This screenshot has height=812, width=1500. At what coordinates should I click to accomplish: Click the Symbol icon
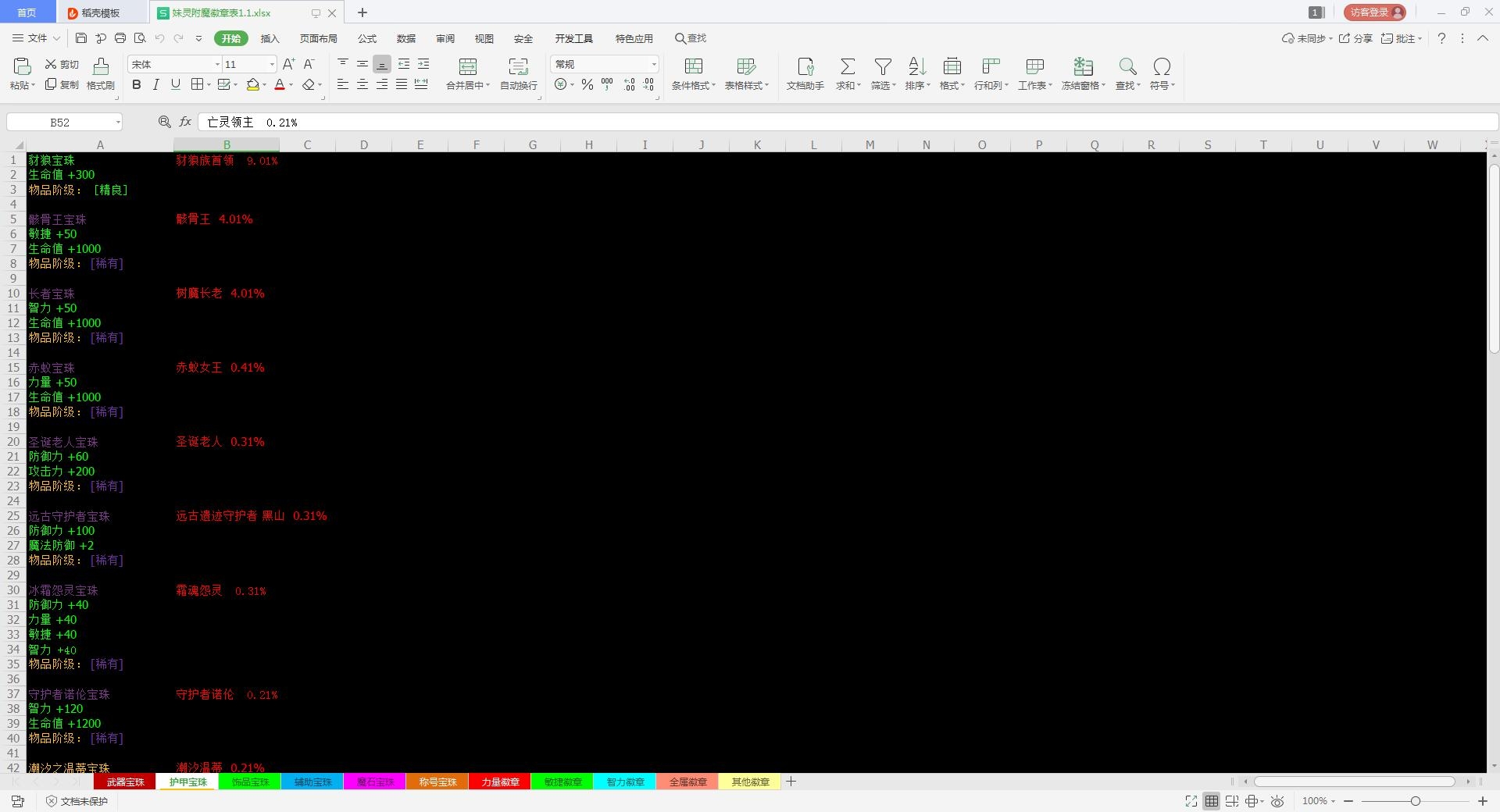[1162, 66]
